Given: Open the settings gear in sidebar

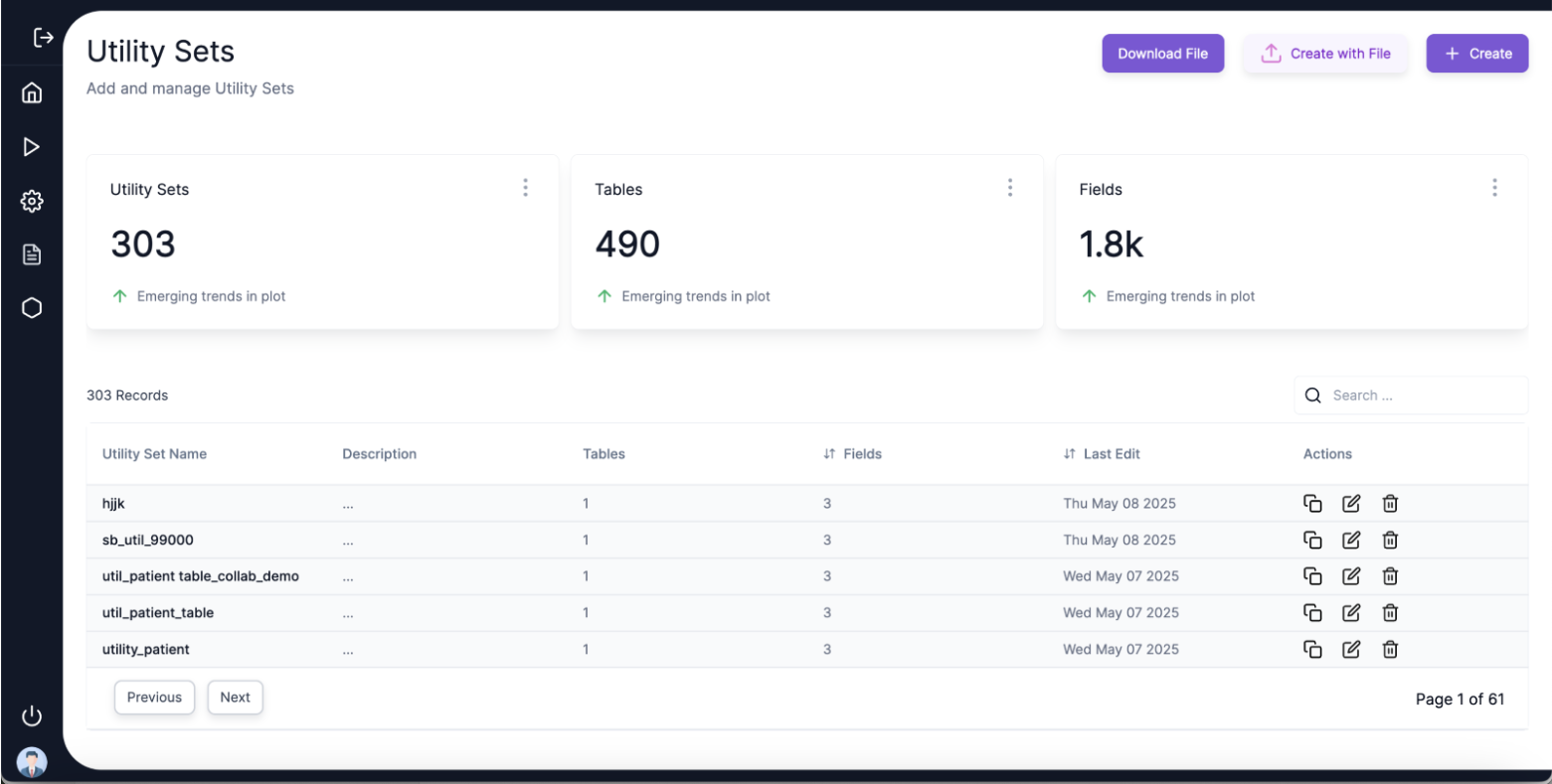Looking at the screenshot, I should tap(32, 202).
